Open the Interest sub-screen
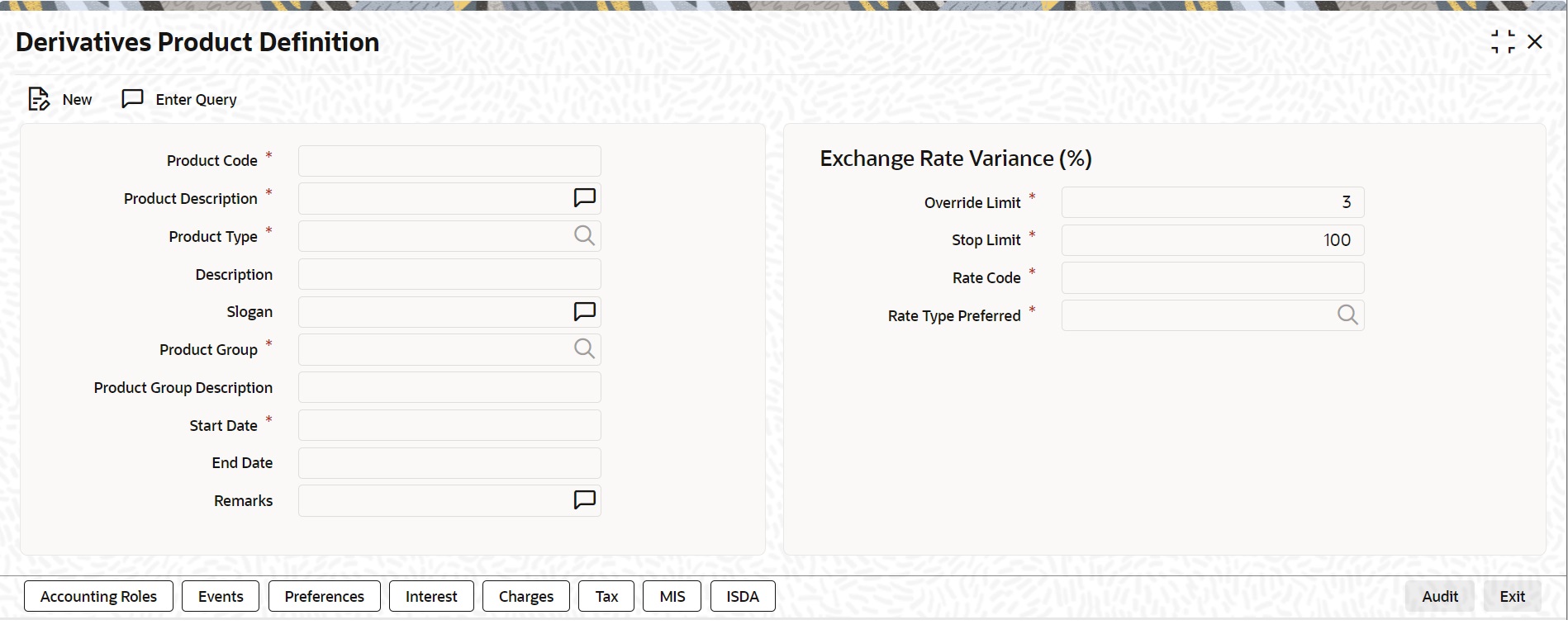 431,596
